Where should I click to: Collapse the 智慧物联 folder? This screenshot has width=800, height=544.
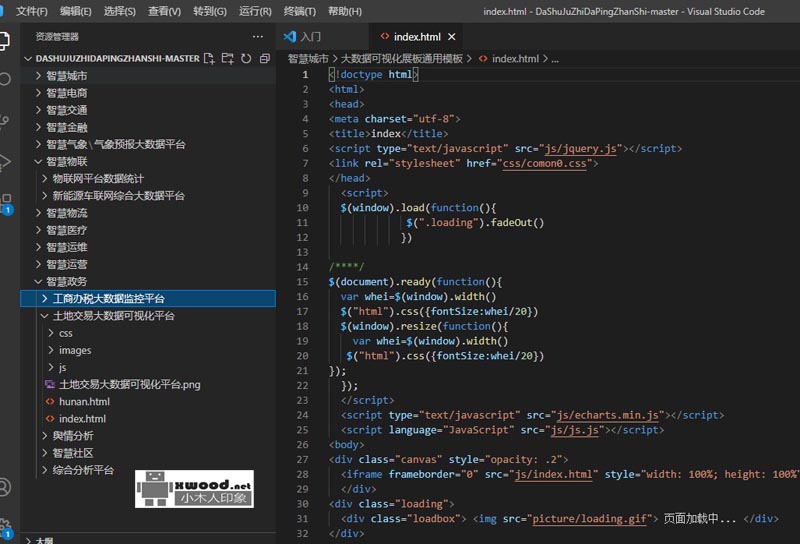148,161
